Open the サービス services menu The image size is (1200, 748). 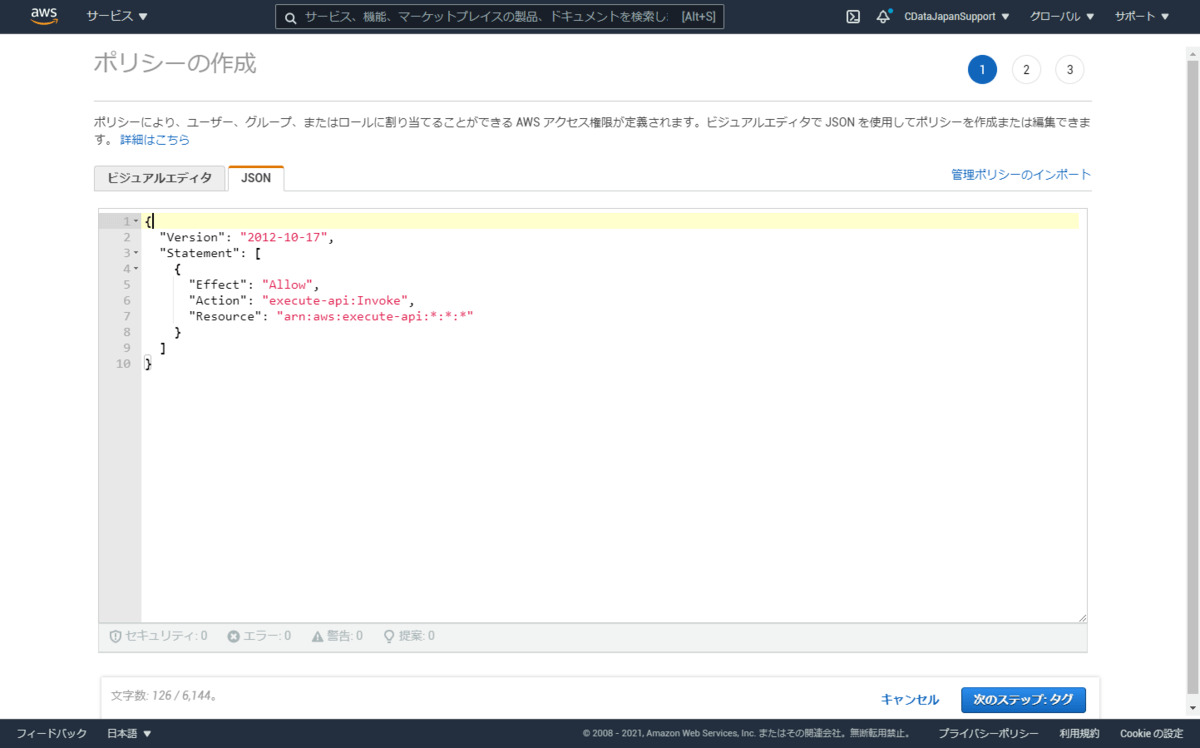tap(117, 16)
